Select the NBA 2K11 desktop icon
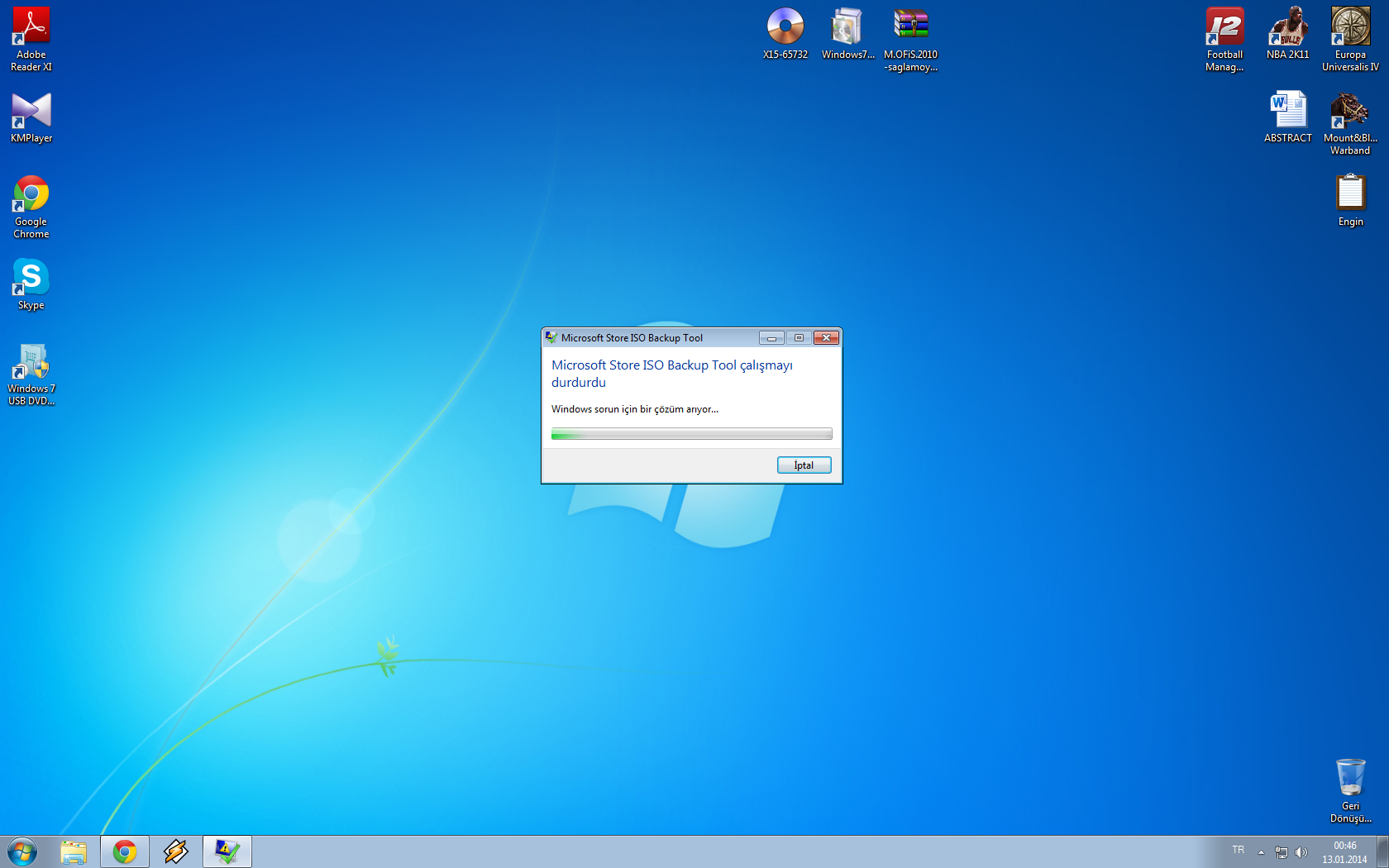This screenshot has width=1389, height=868. pos(1288,33)
